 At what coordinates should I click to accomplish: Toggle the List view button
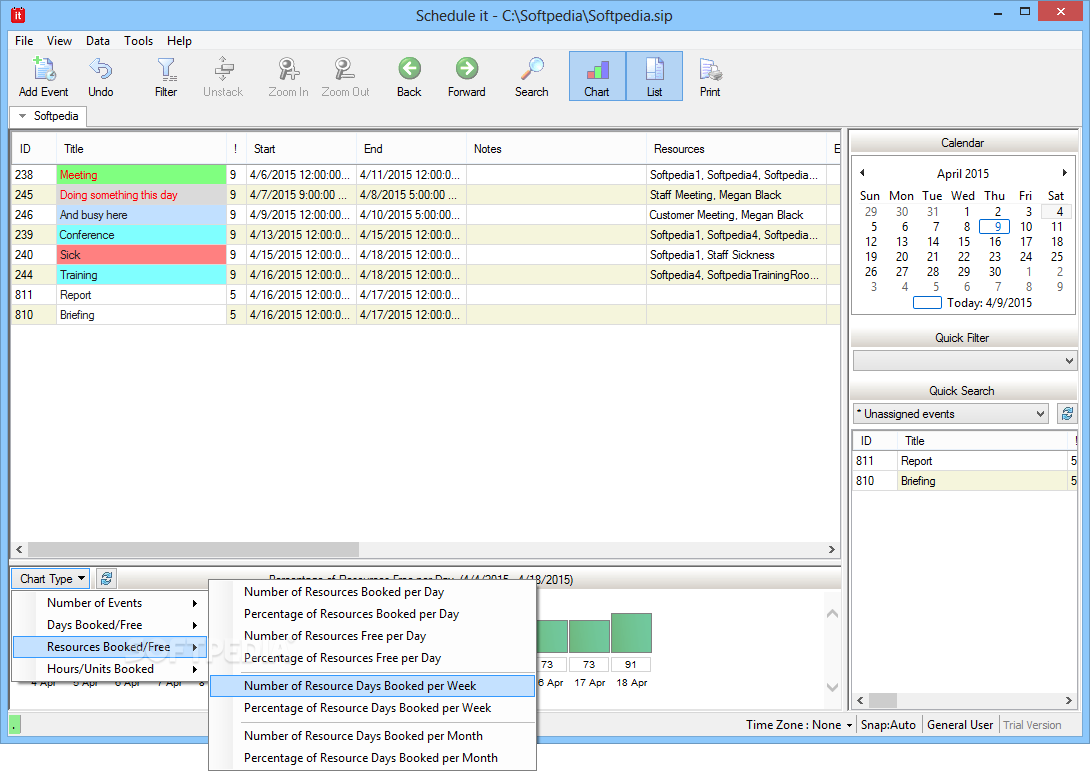(654, 76)
